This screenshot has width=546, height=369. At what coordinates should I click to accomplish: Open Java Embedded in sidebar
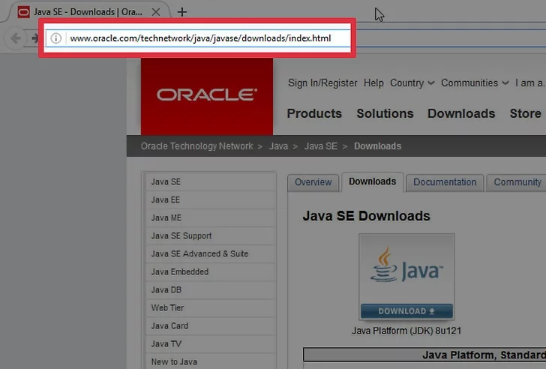pos(211,272)
